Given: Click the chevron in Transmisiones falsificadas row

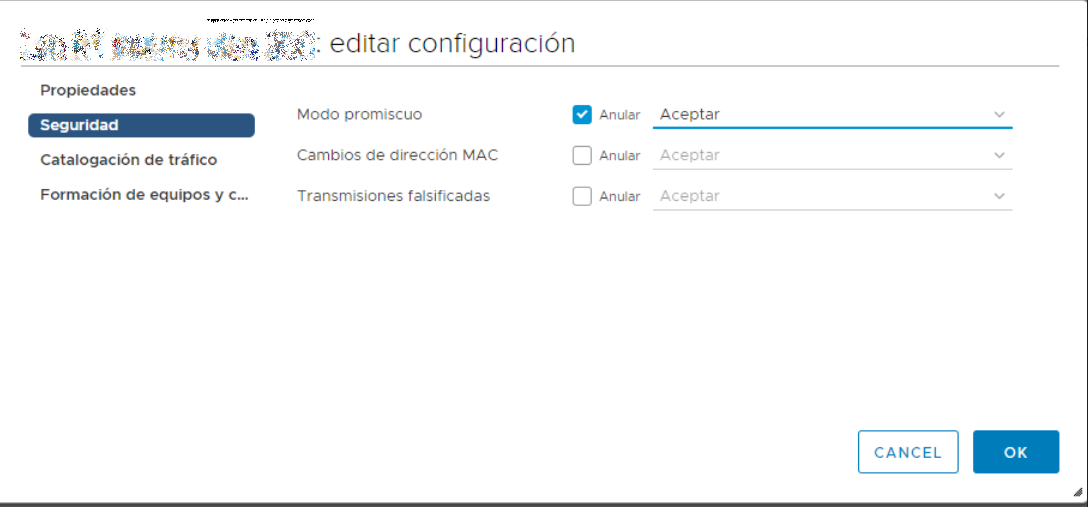Looking at the screenshot, I should (x=999, y=196).
